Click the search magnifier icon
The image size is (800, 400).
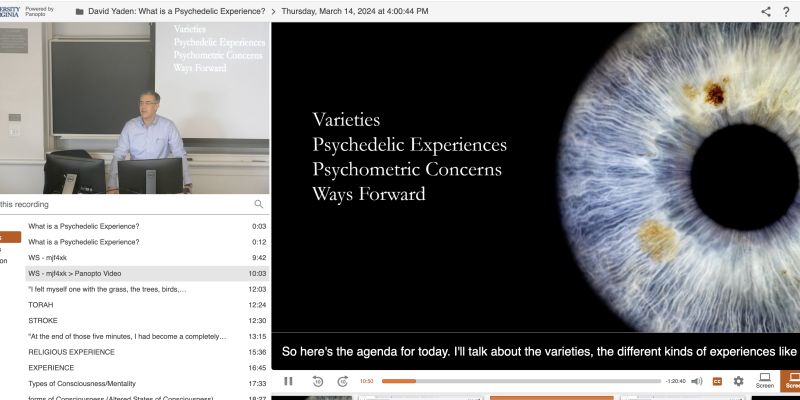coord(259,204)
